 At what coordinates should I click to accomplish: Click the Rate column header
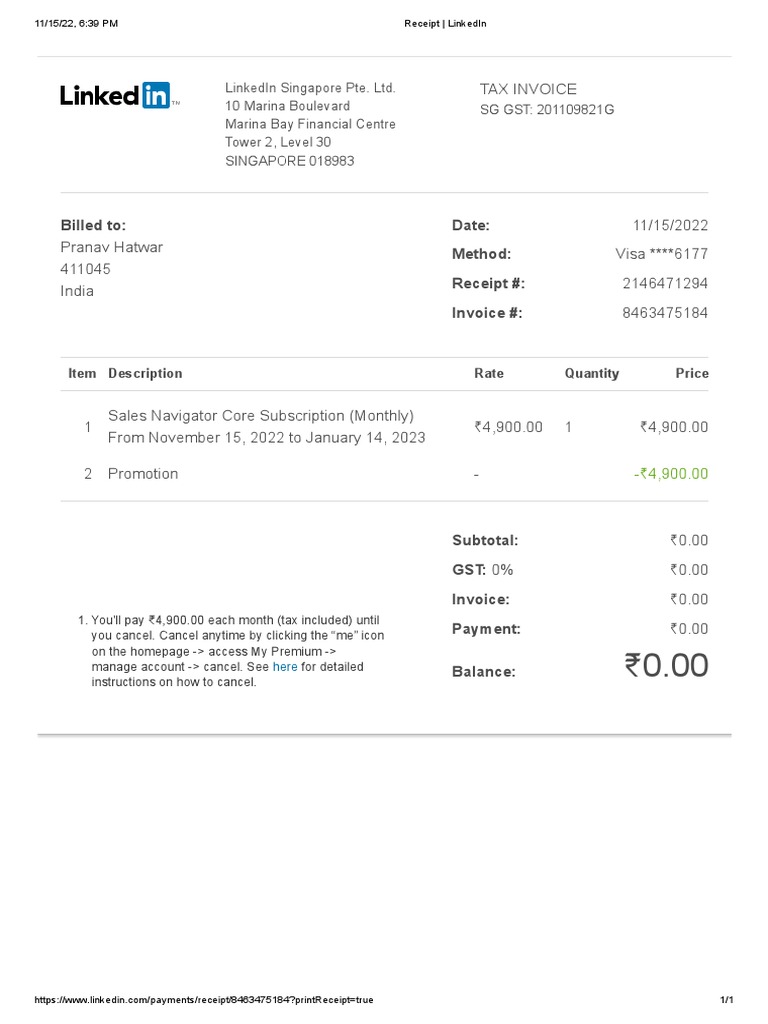pyautogui.click(x=489, y=373)
